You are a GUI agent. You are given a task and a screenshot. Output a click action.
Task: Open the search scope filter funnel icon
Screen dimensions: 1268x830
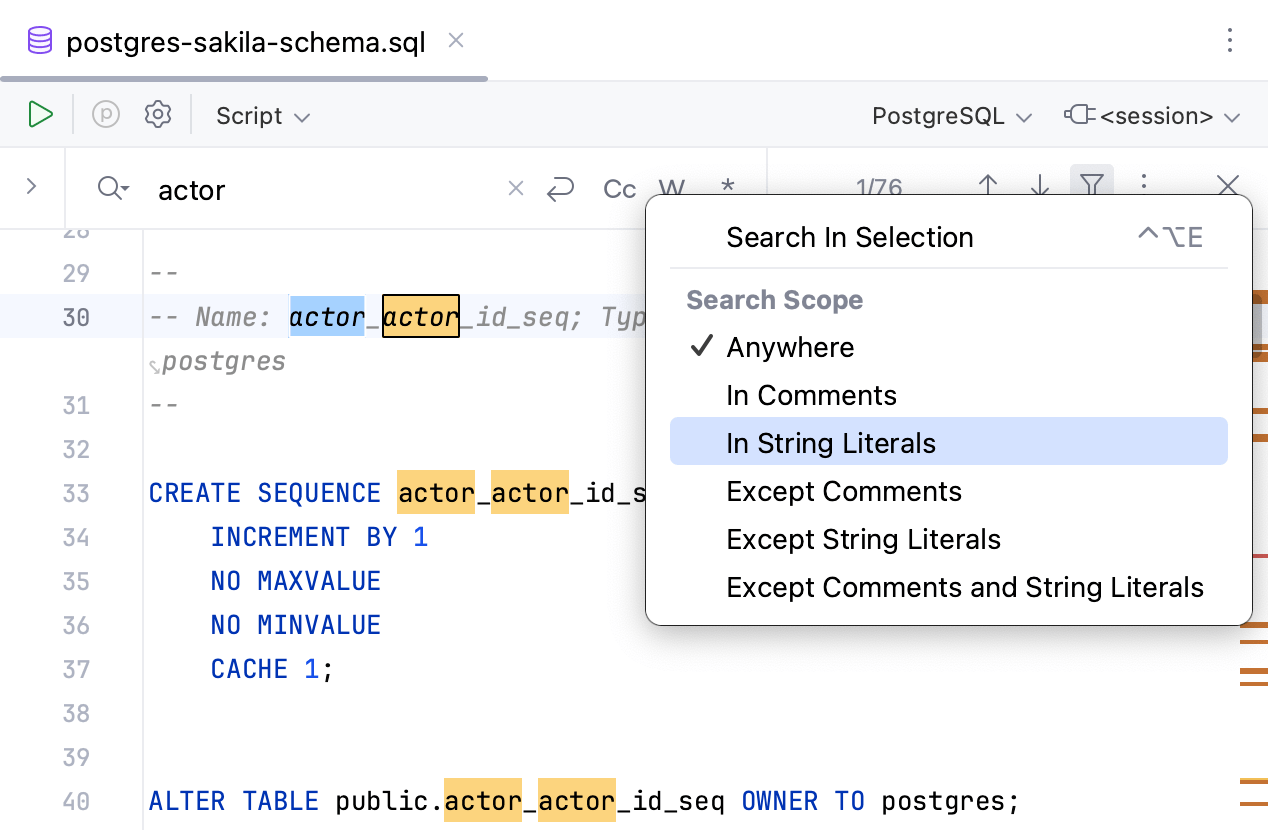(x=1092, y=187)
